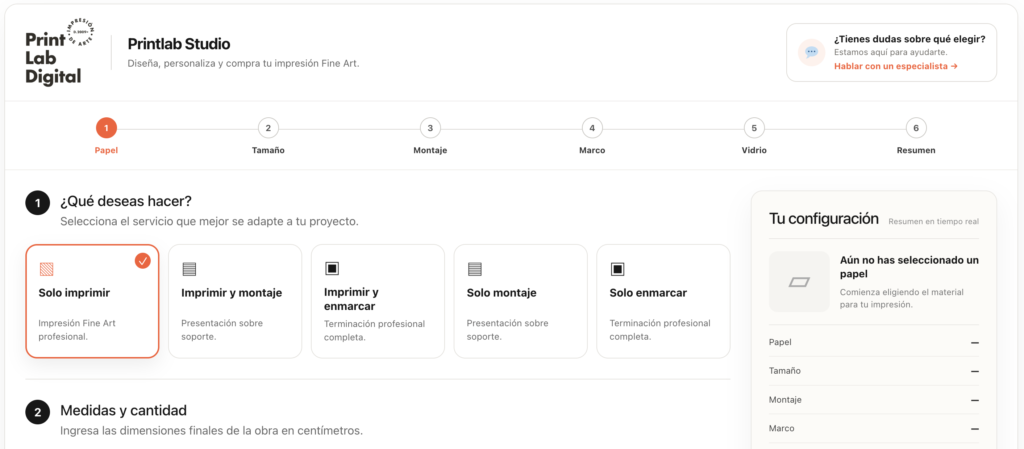Select the Imprimir y montaje service card
This screenshot has width=1024, height=449.
(235, 301)
